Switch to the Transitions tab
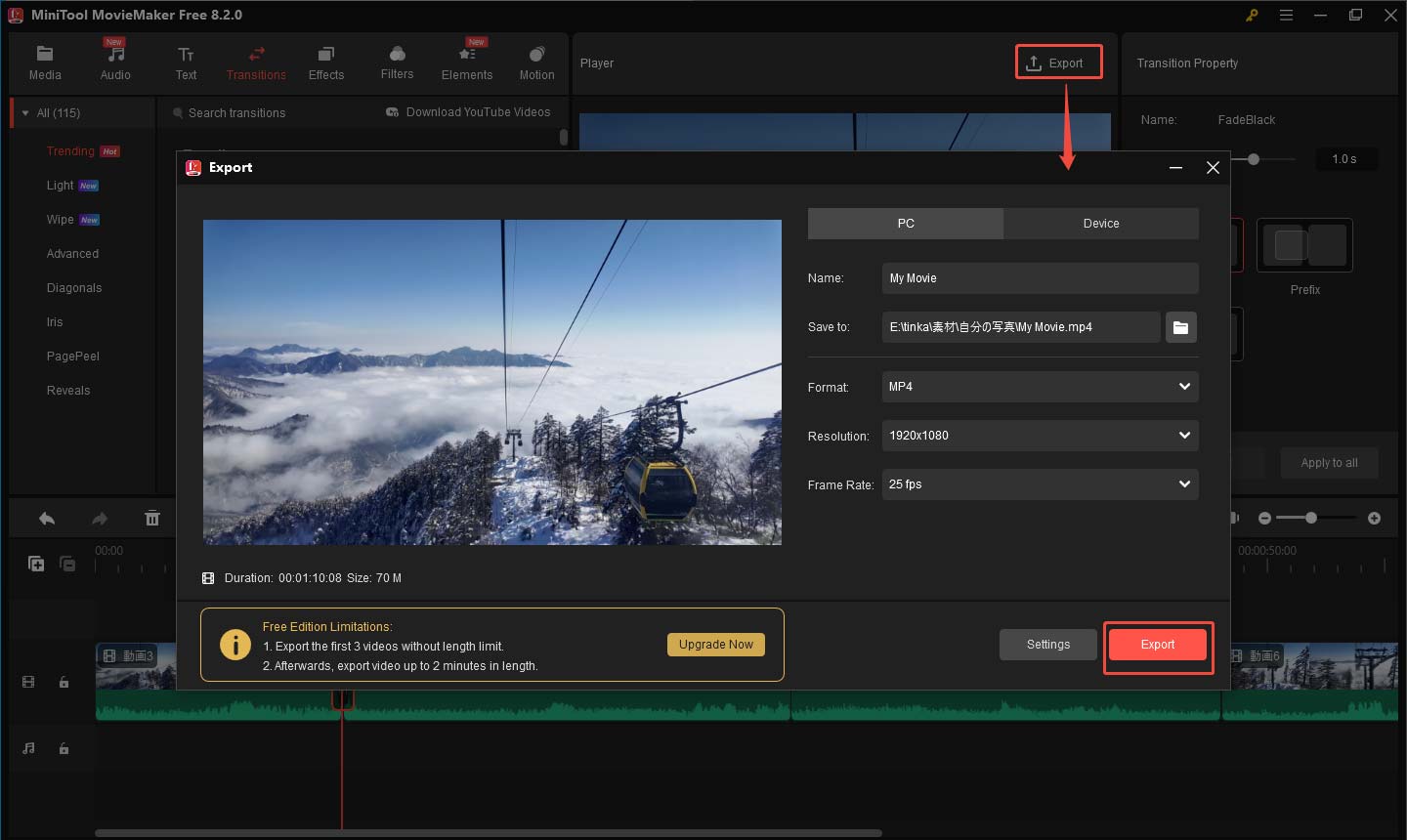 (256, 63)
